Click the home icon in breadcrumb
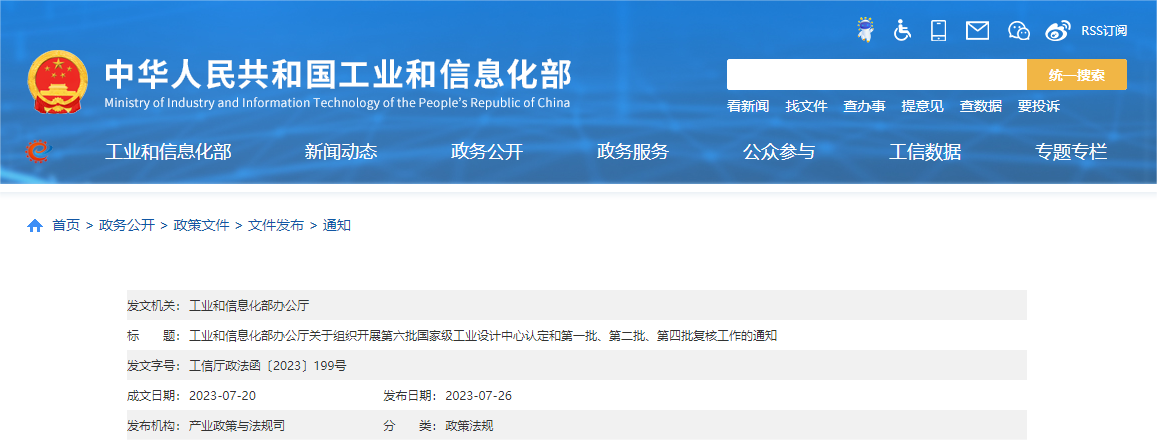The image size is (1157, 440). [35, 226]
